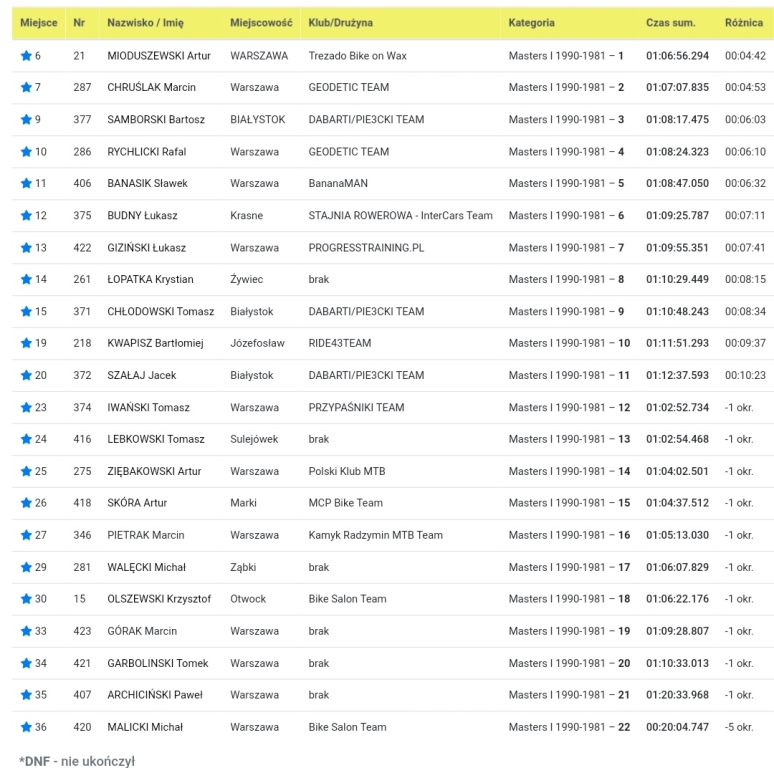Click the club BananaMAN
This screenshot has width=774, height=768.
tap(338, 184)
